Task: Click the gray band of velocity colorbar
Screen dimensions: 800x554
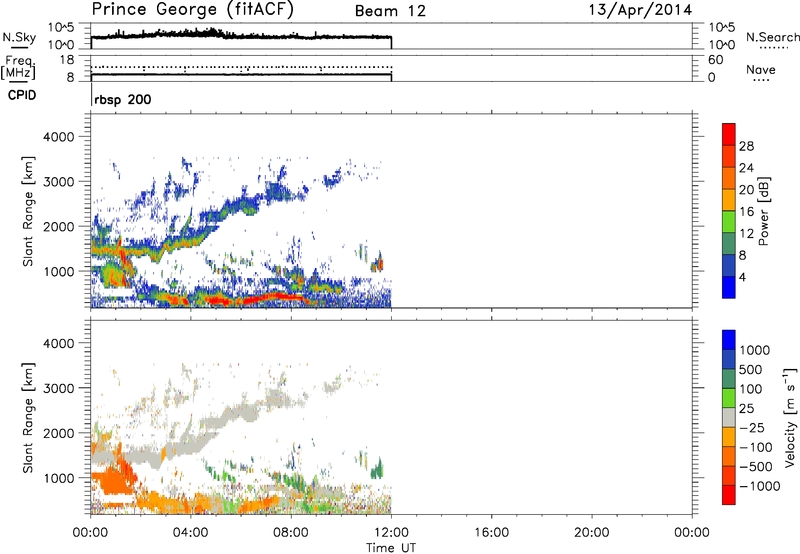Action: 729,417
